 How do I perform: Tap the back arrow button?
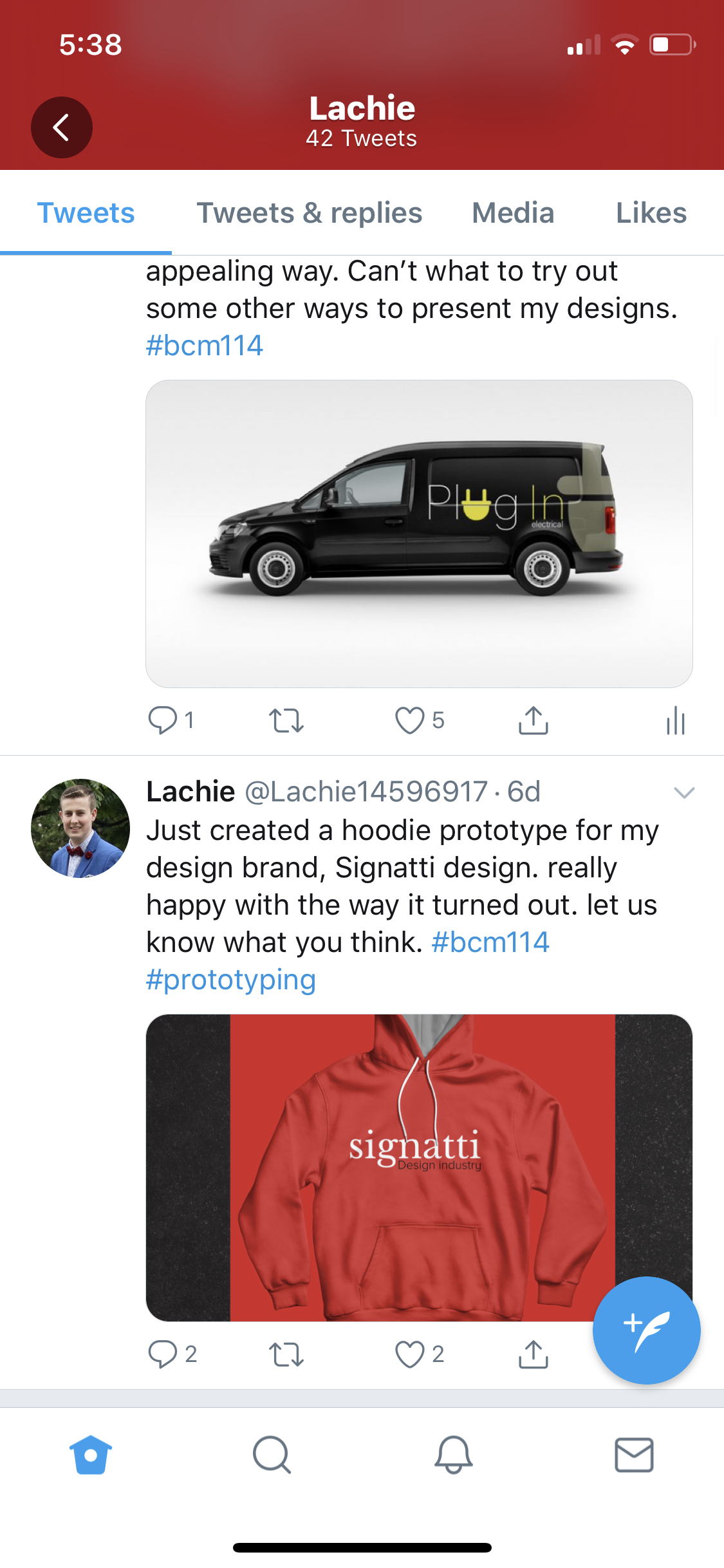pos(62,127)
